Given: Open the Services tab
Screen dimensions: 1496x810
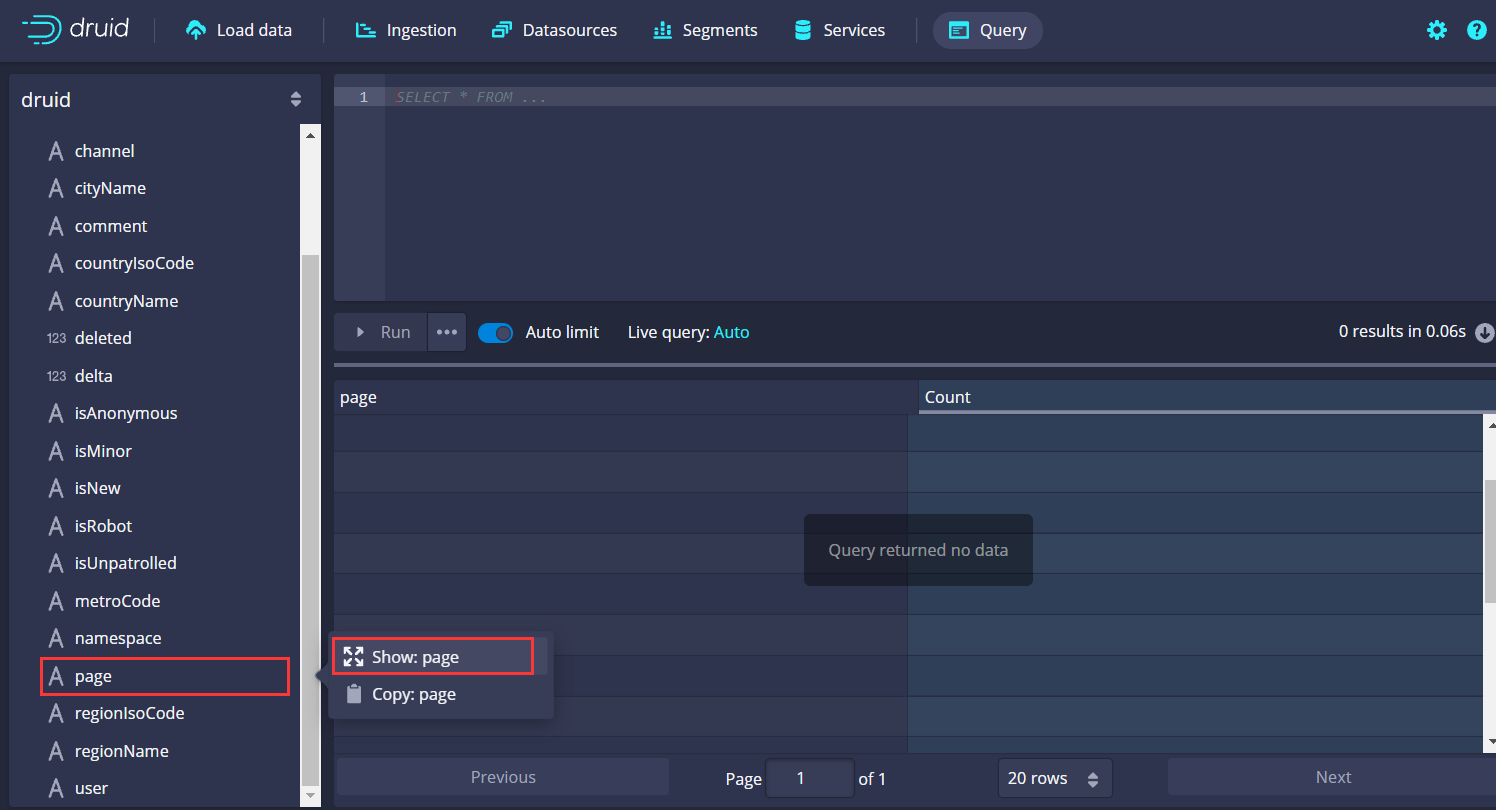Looking at the screenshot, I should 839,30.
